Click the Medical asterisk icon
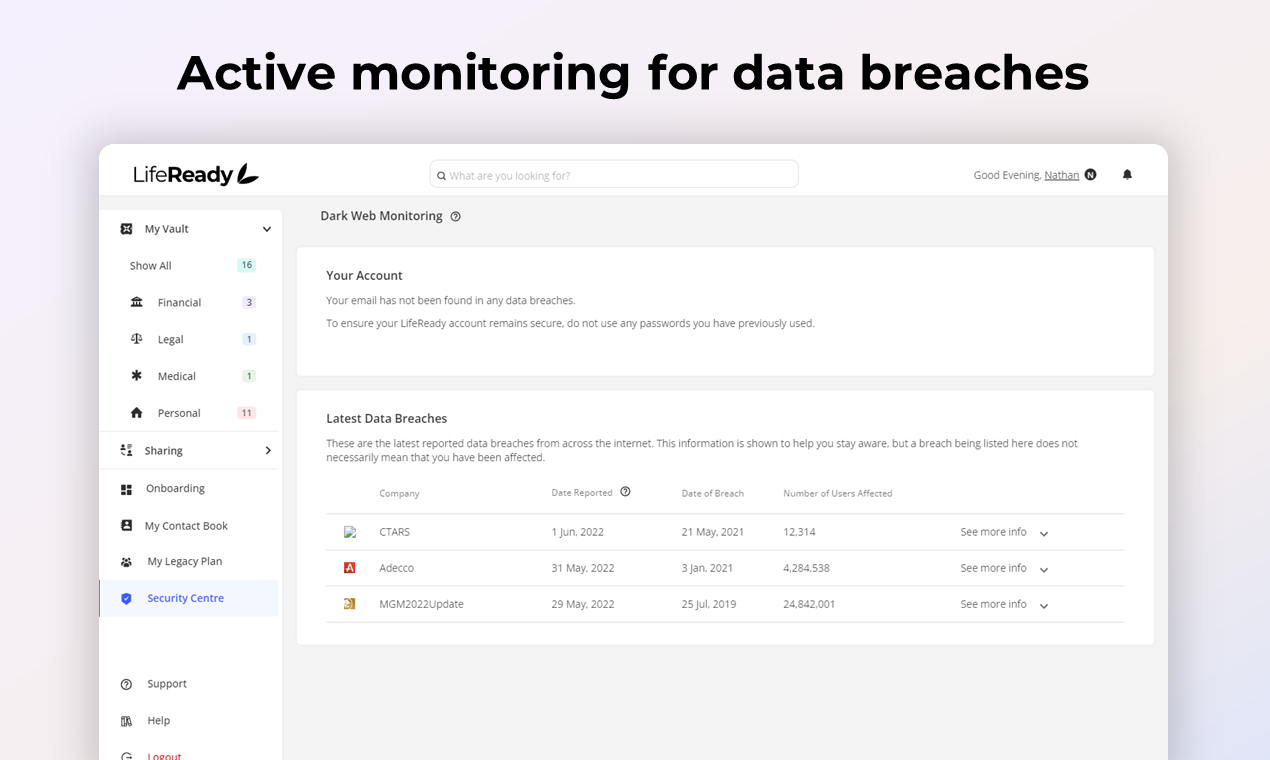 (137, 376)
